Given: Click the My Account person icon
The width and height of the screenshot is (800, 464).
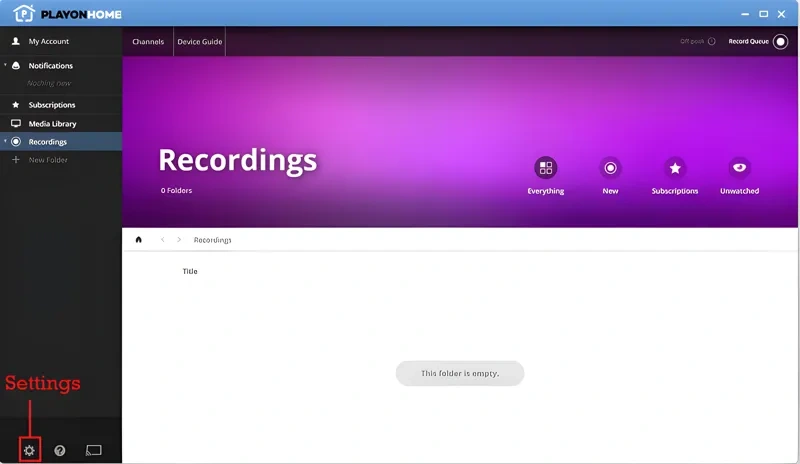Looking at the screenshot, I should (x=16, y=41).
